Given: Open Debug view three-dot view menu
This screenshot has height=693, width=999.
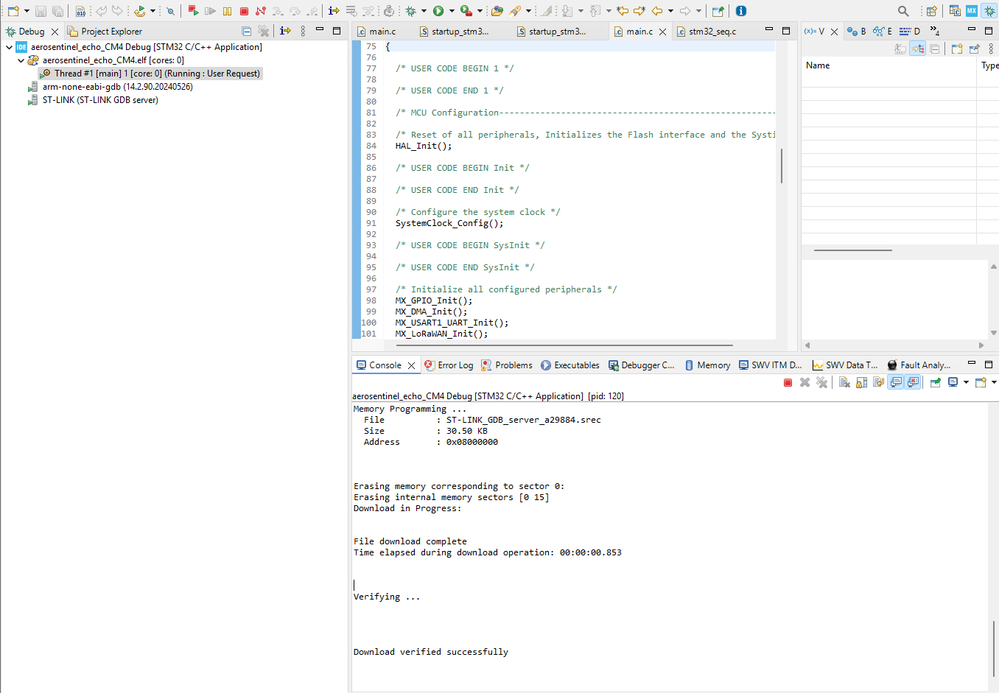Looking at the screenshot, I should (303, 31).
